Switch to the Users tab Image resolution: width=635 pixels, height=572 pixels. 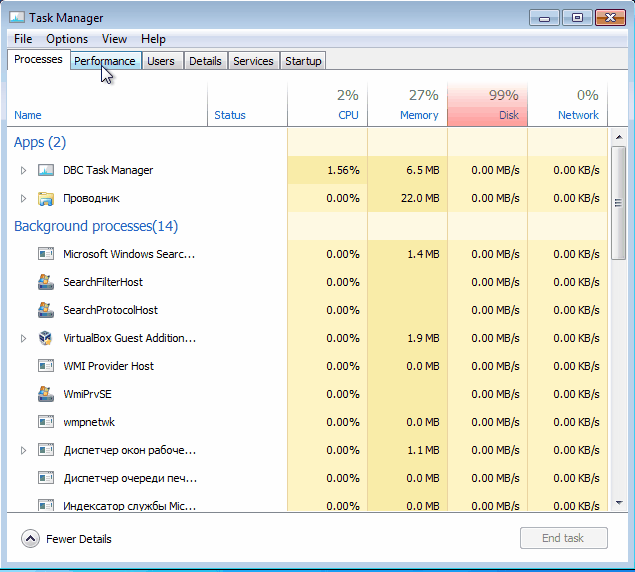(161, 61)
